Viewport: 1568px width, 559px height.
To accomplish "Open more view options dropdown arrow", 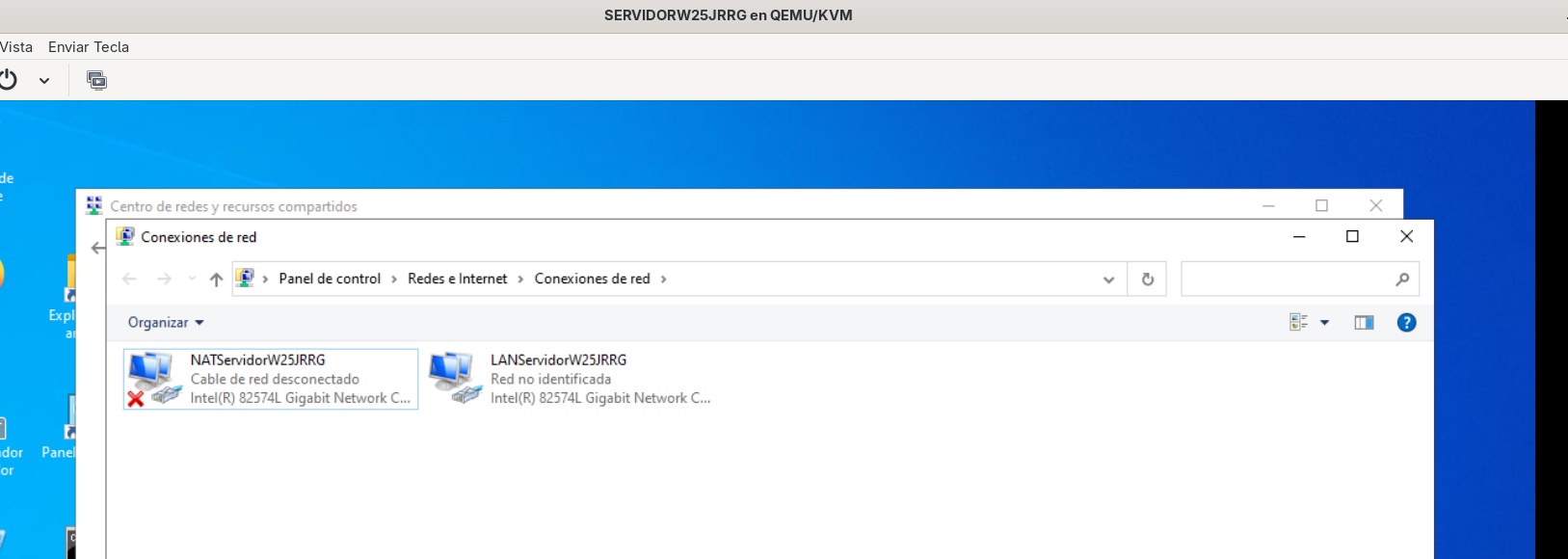I will [1324, 323].
